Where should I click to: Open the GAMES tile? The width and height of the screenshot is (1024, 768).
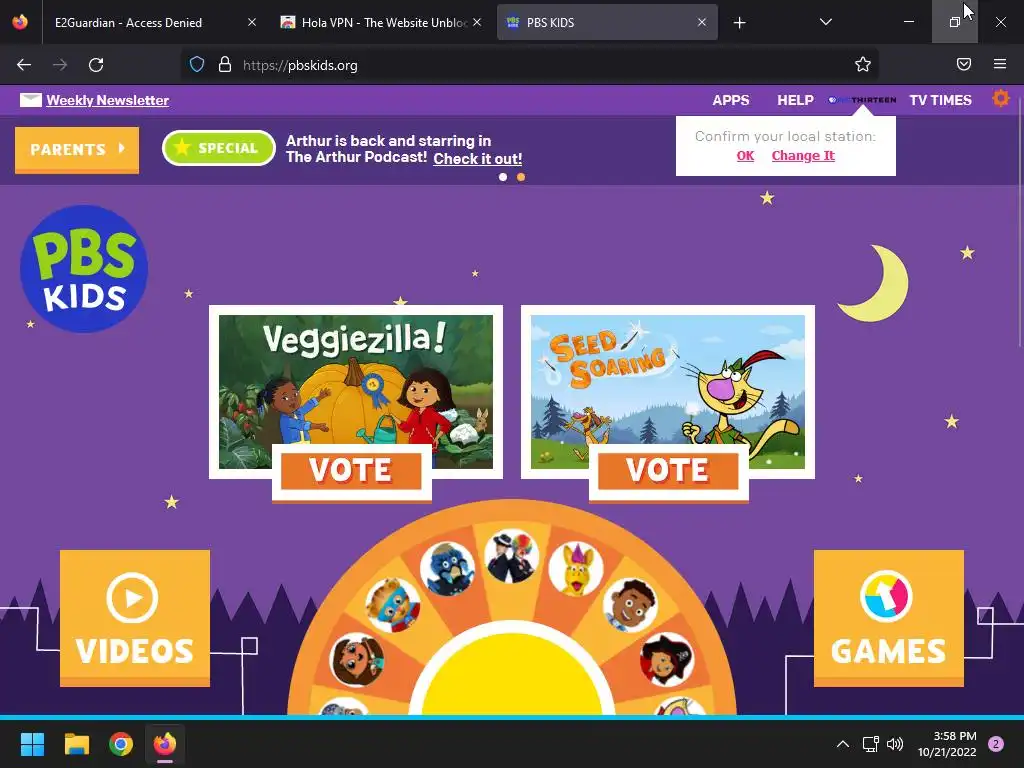click(889, 618)
